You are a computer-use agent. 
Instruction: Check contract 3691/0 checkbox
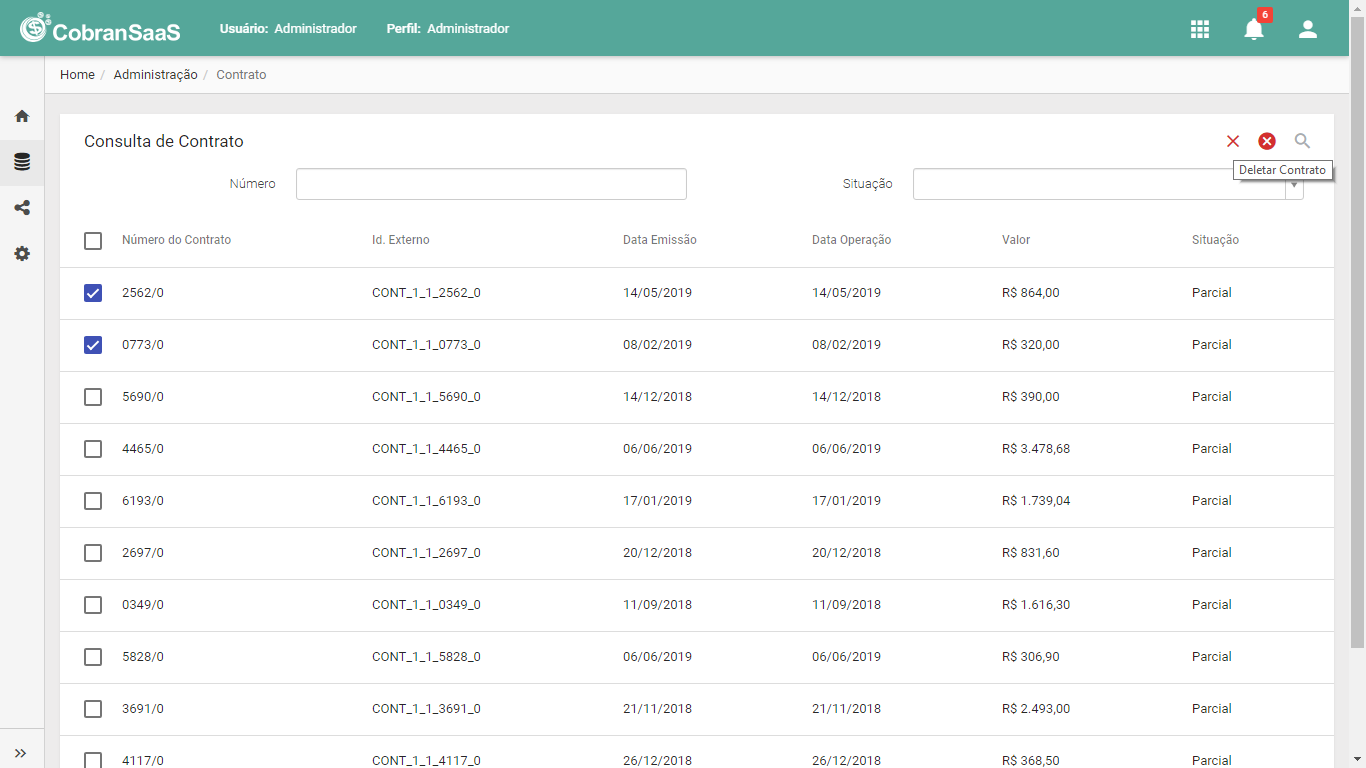93,709
